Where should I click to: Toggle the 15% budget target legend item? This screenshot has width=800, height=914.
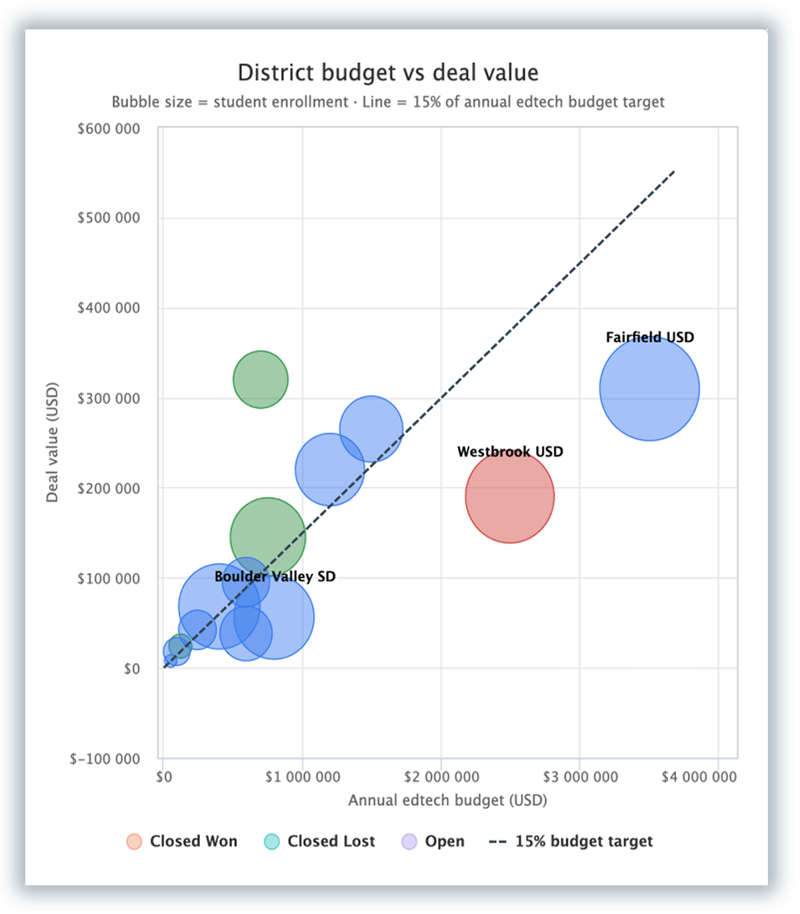(x=571, y=841)
